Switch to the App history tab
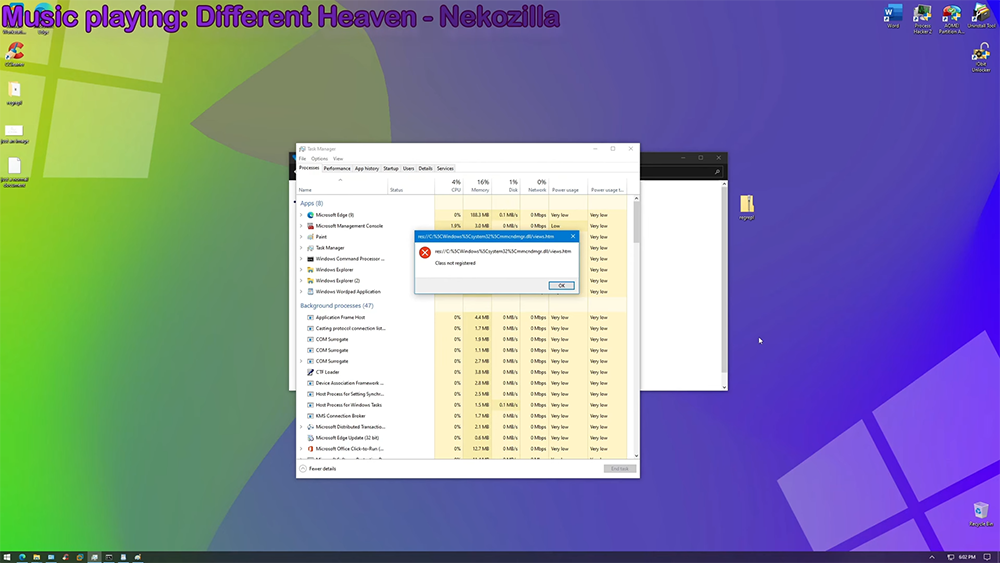 tap(367, 168)
